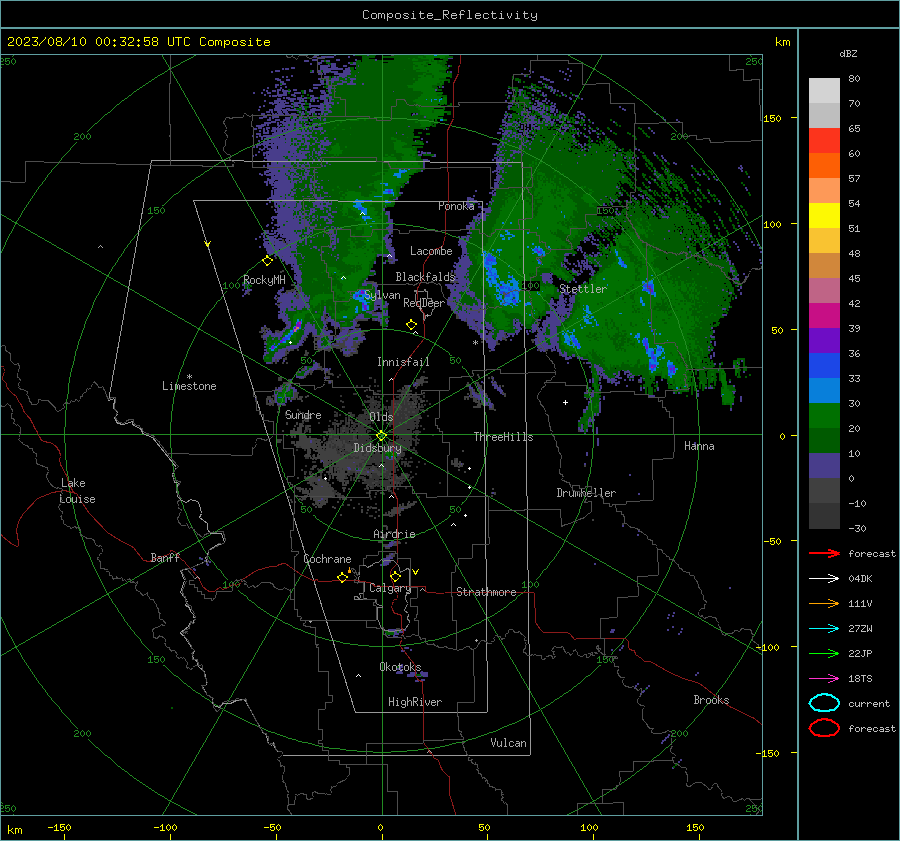Screen dimensions: 900x841
Task: Pick the bright green 20-30 dBZ swatch
Action: pyautogui.click(x=824, y=416)
